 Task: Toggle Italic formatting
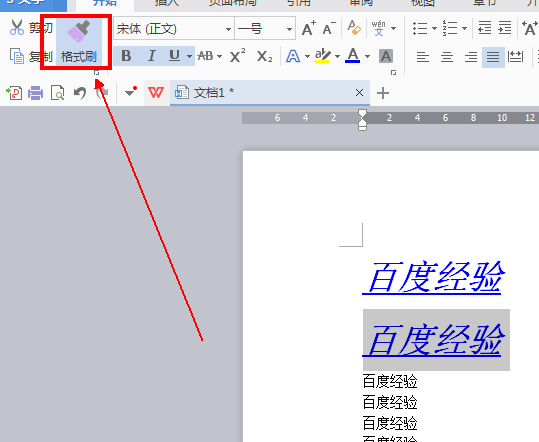tap(152, 56)
